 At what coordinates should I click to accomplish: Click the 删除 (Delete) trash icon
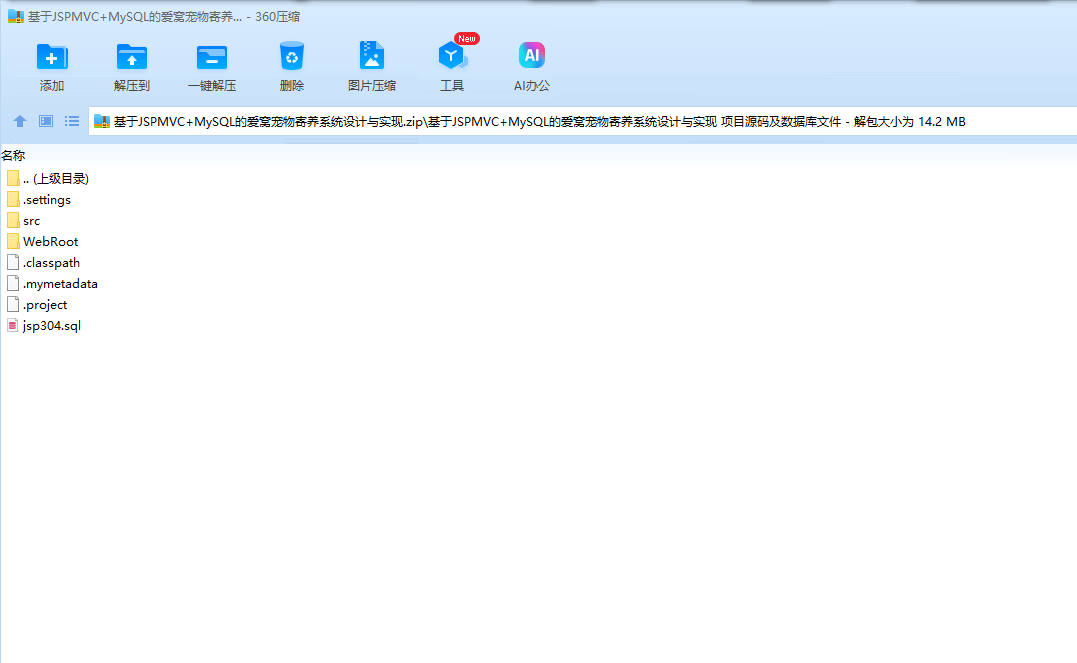[x=292, y=56]
